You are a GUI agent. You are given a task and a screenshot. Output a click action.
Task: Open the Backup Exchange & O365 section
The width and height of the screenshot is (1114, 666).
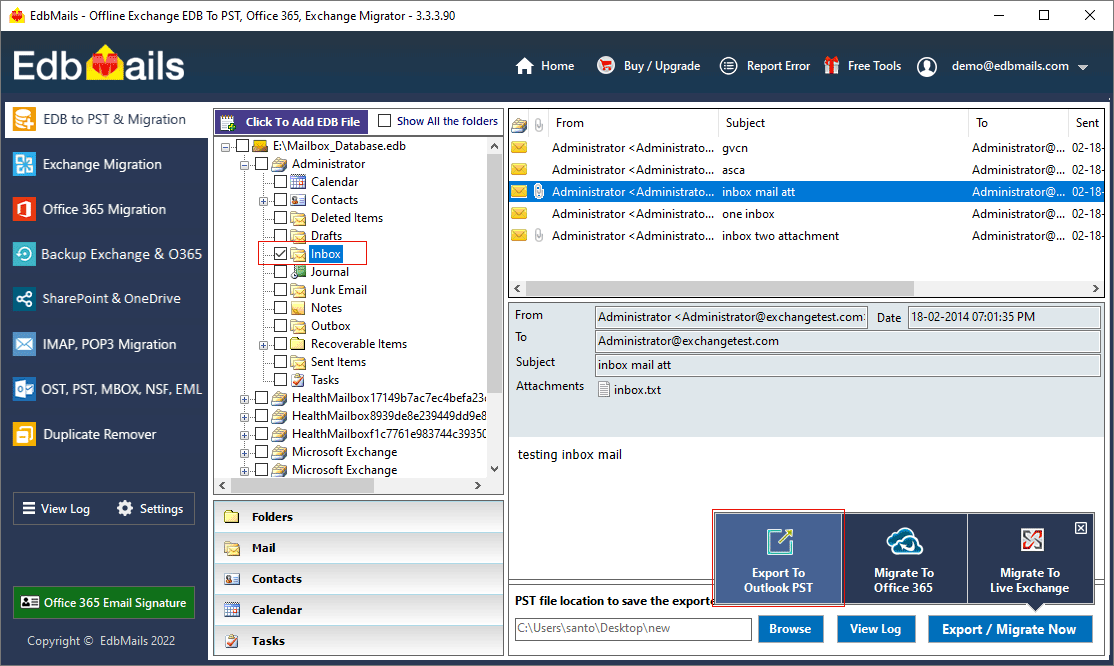pos(107,254)
